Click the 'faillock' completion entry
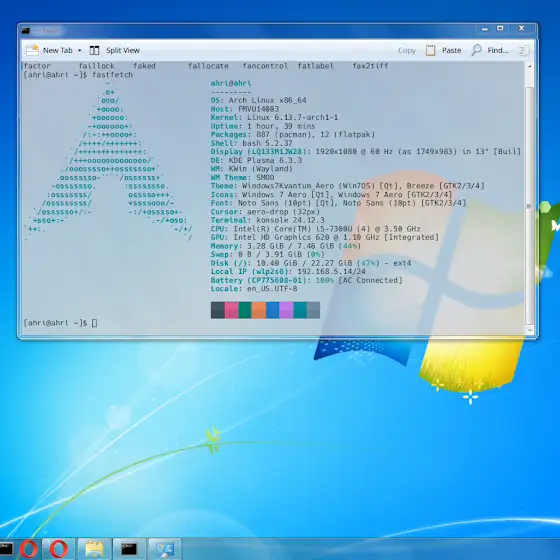Image resolution: width=560 pixels, height=560 pixels. coord(96,66)
